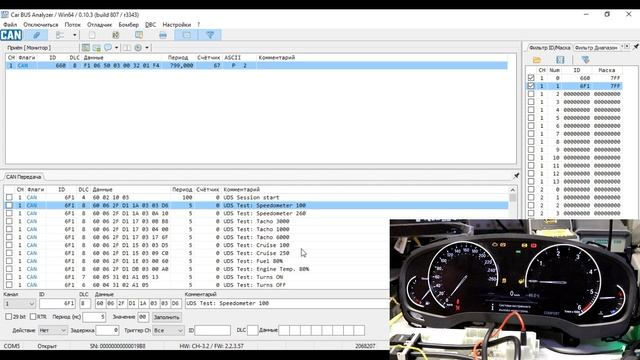Click the transmit list scroll up arrow
This screenshot has width=640, height=360.
512,190
